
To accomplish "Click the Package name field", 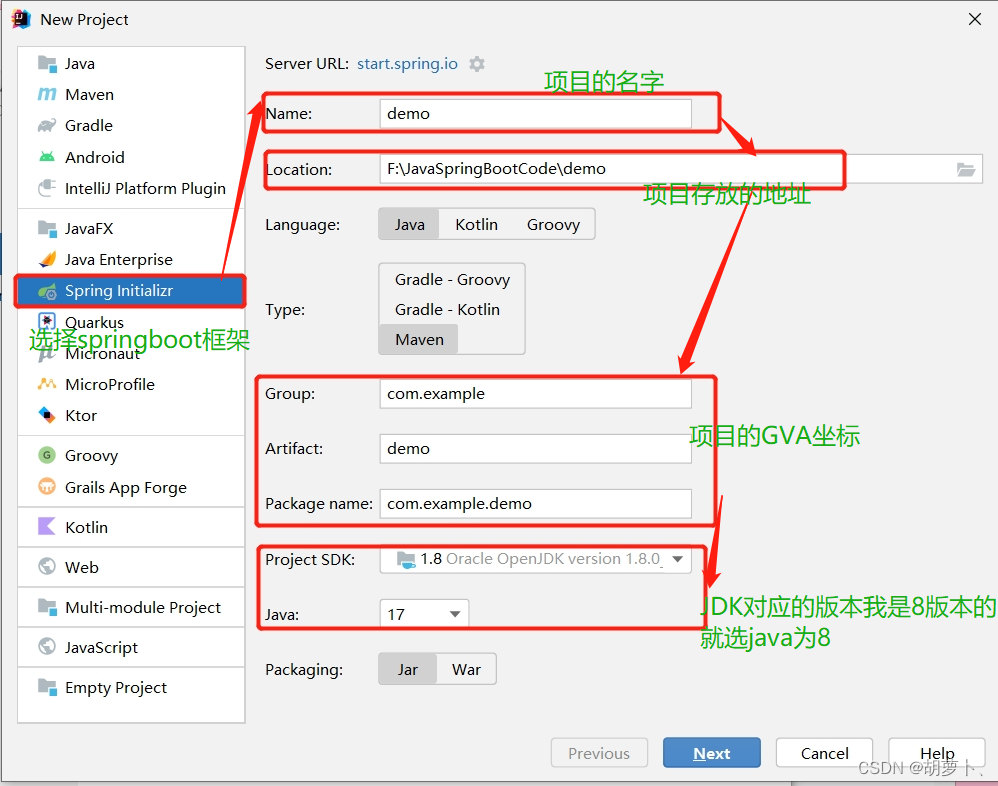I will point(535,503).
